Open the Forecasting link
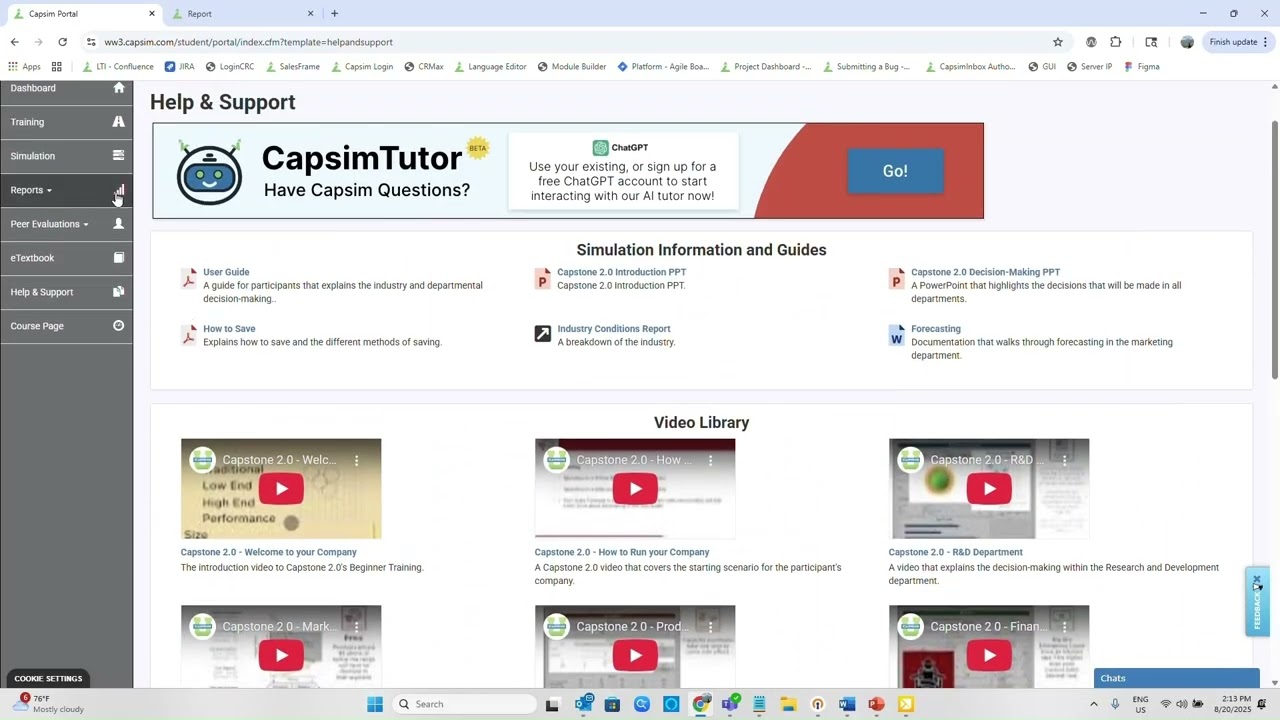 coord(935,329)
